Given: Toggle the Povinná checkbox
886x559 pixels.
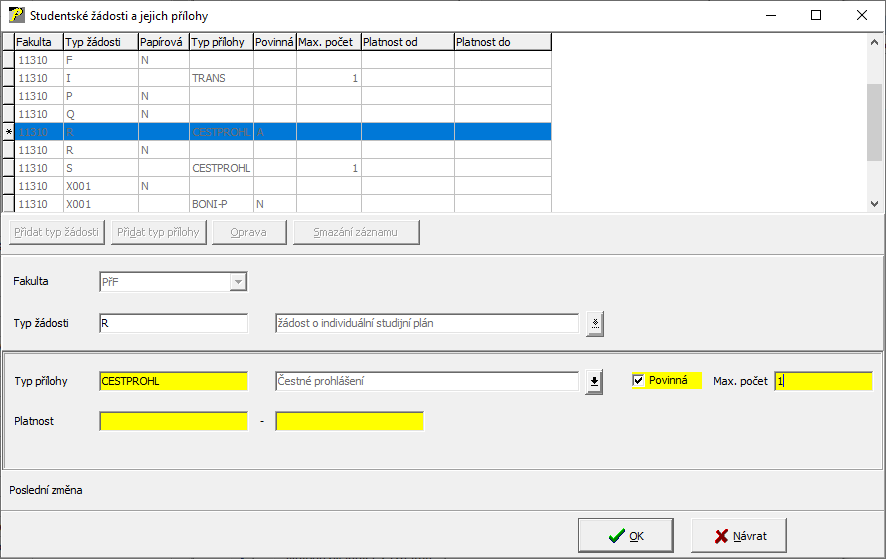Looking at the screenshot, I should coord(639,381).
